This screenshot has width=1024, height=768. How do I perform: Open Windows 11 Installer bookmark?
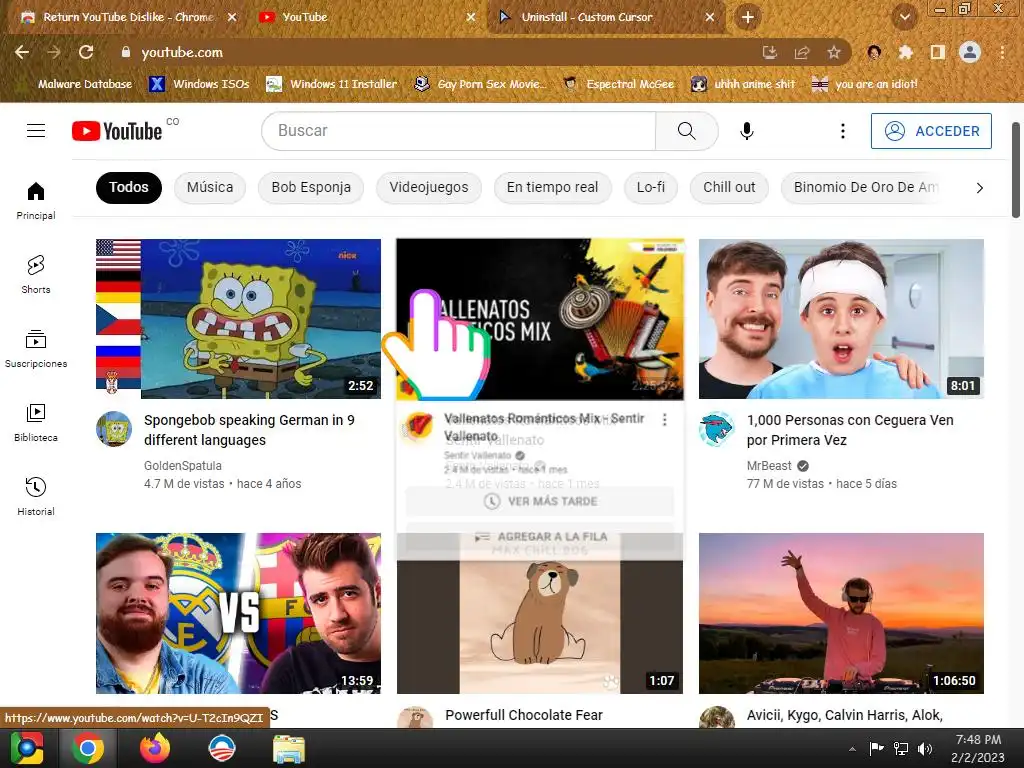(332, 84)
